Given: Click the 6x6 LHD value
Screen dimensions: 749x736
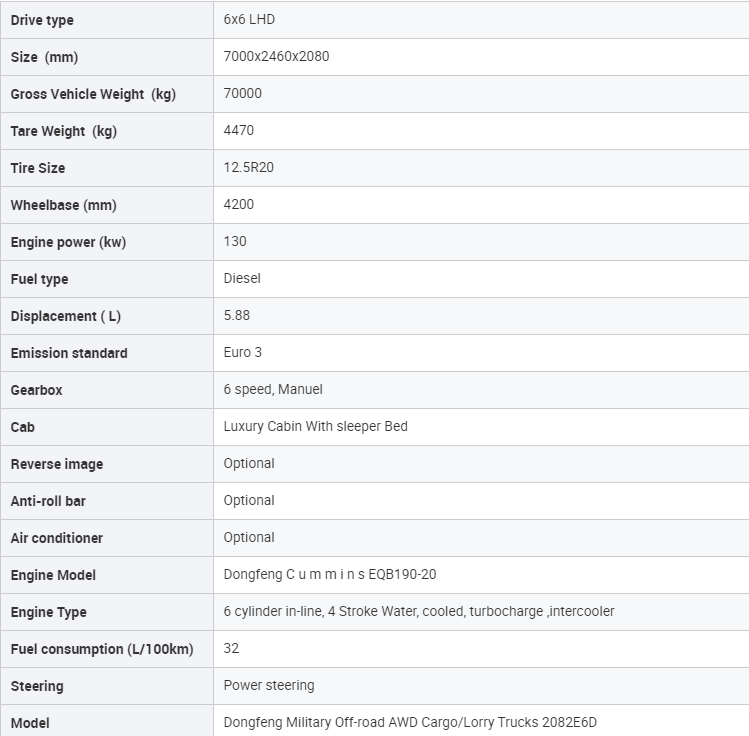Looking at the screenshot, I should (249, 20).
